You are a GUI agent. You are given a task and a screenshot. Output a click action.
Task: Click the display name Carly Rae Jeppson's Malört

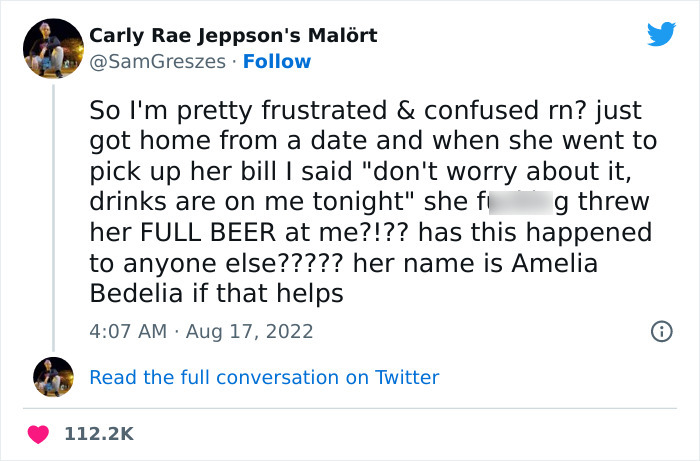point(233,36)
